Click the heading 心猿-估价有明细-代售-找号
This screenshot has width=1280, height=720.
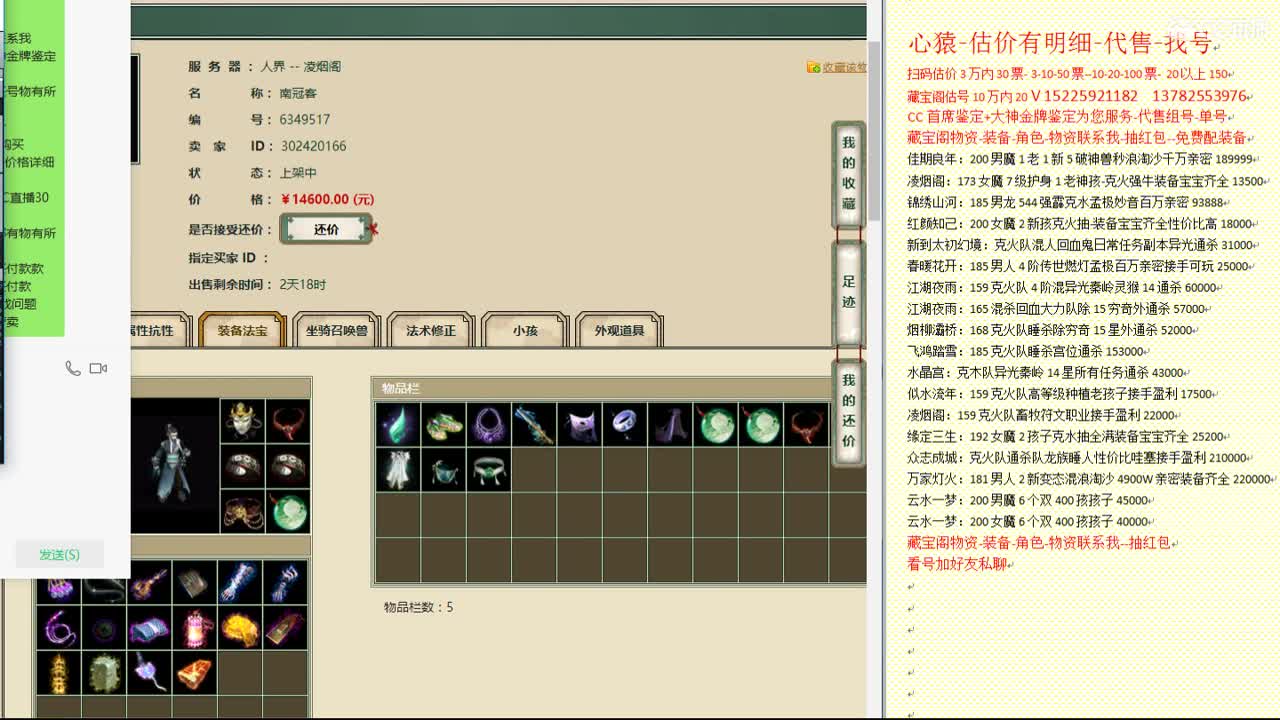pos(1060,43)
